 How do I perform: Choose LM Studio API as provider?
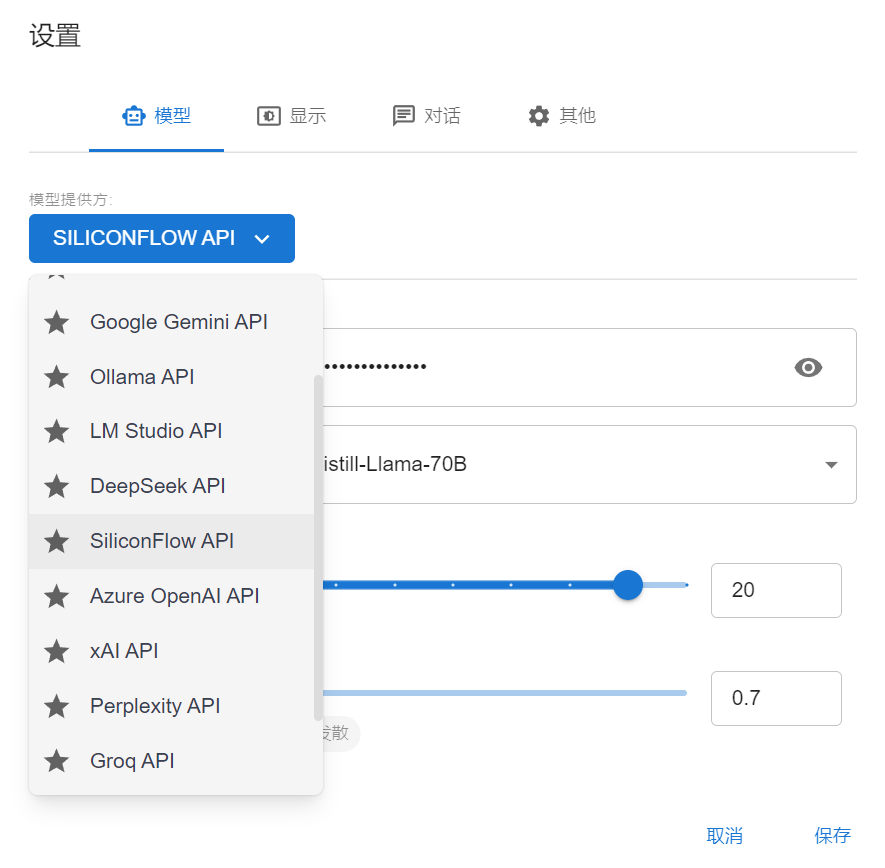click(172, 432)
